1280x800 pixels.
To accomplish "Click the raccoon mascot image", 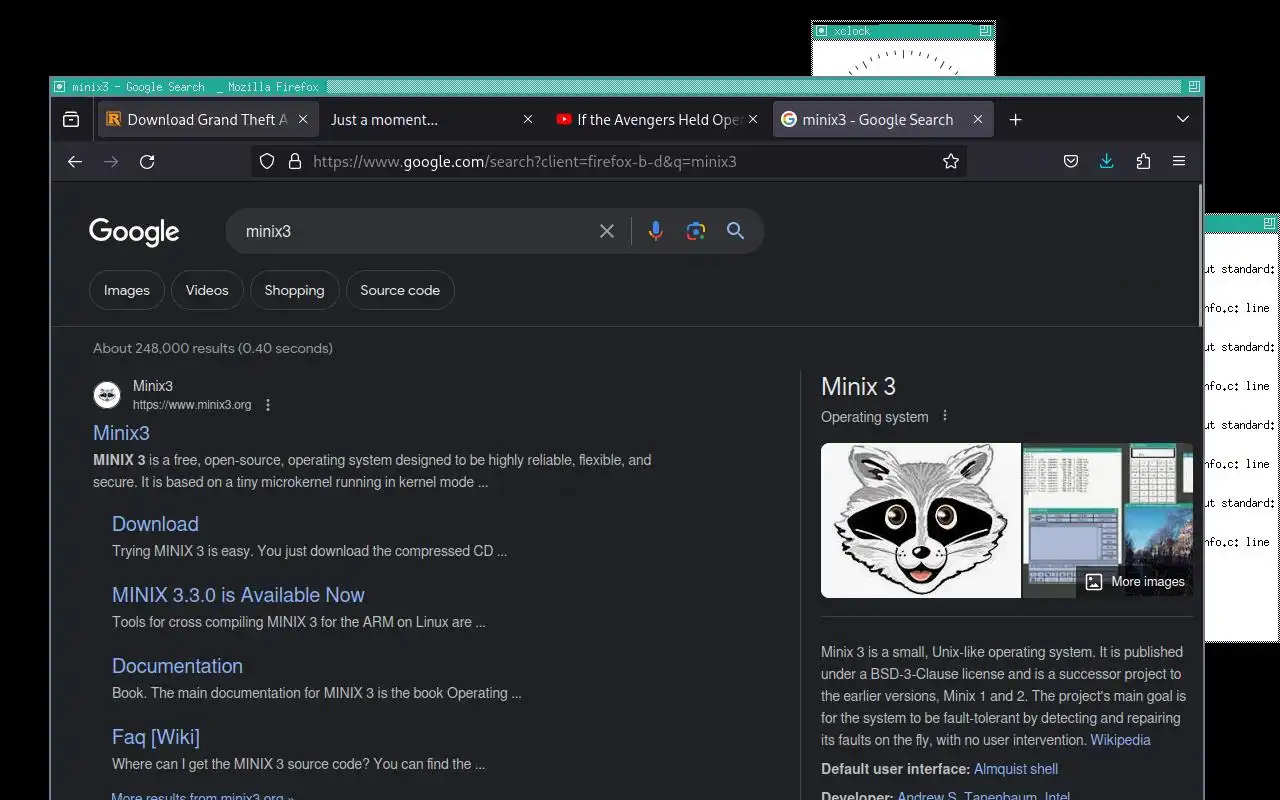I will point(920,520).
